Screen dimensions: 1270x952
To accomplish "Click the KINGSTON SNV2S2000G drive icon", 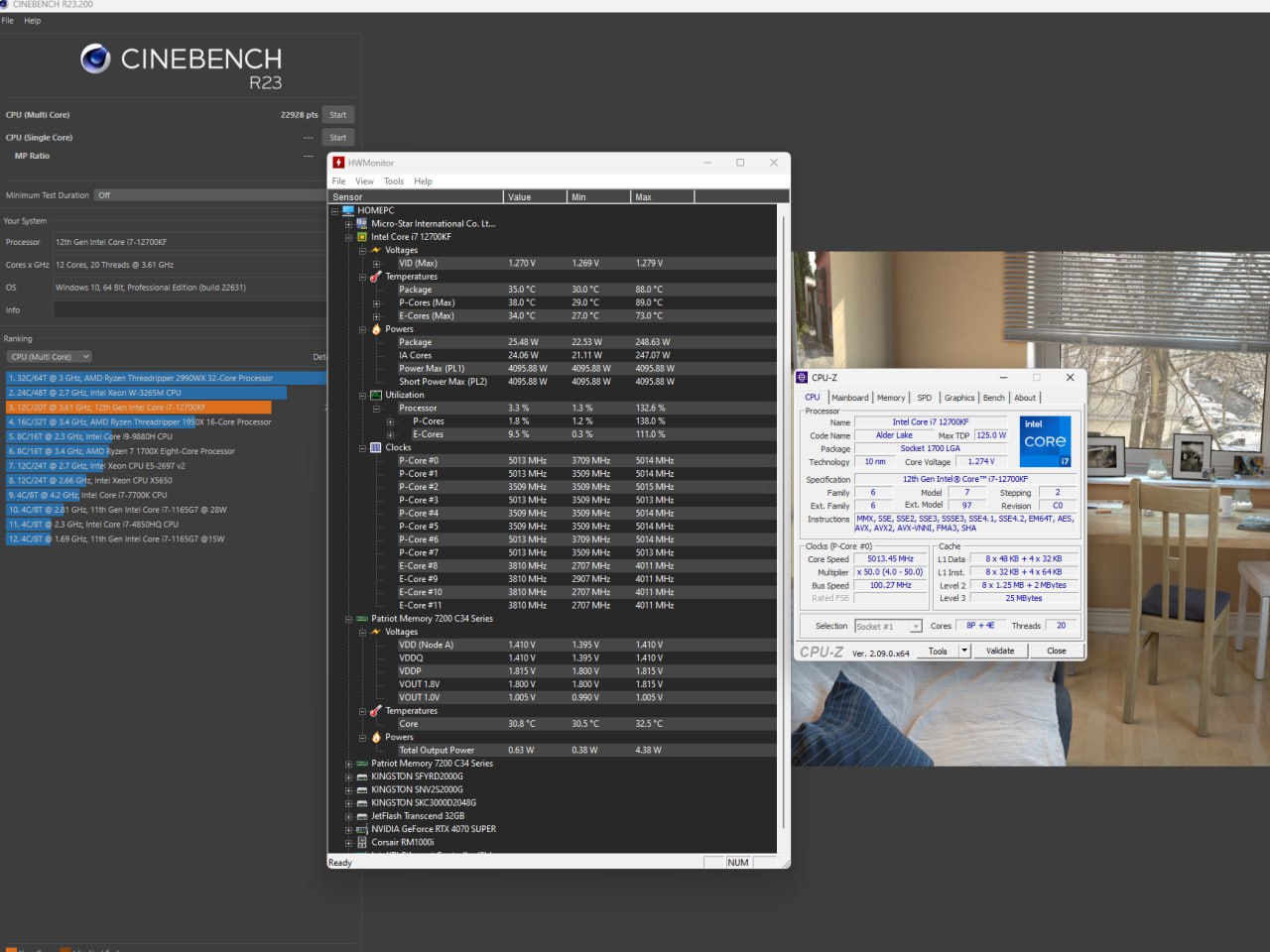I will (x=362, y=789).
